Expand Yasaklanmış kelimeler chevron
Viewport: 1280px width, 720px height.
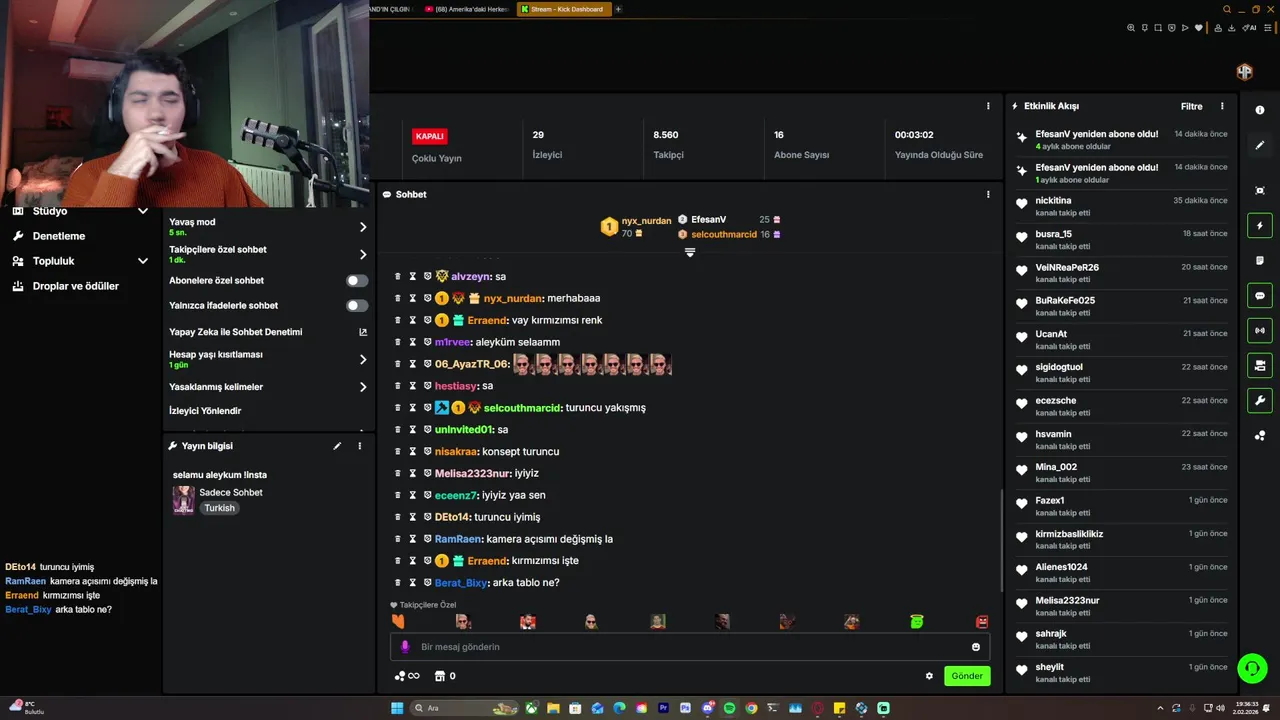click(363, 387)
